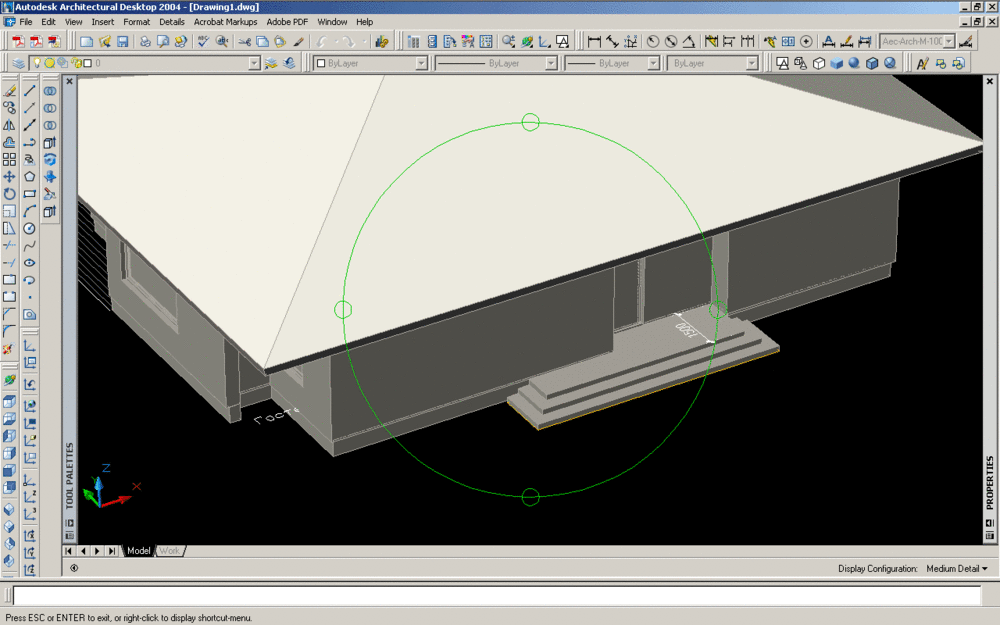Screen dimensions: 1000x625
Task: Choose the Radius Dimension tool
Action: coord(653,42)
